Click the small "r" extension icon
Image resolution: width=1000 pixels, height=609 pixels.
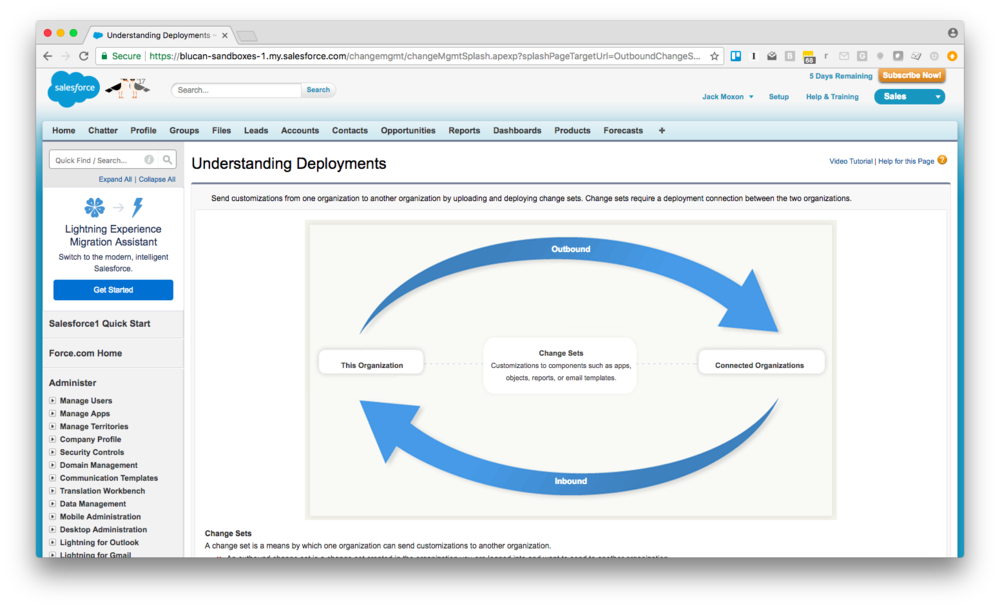click(826, 56)
